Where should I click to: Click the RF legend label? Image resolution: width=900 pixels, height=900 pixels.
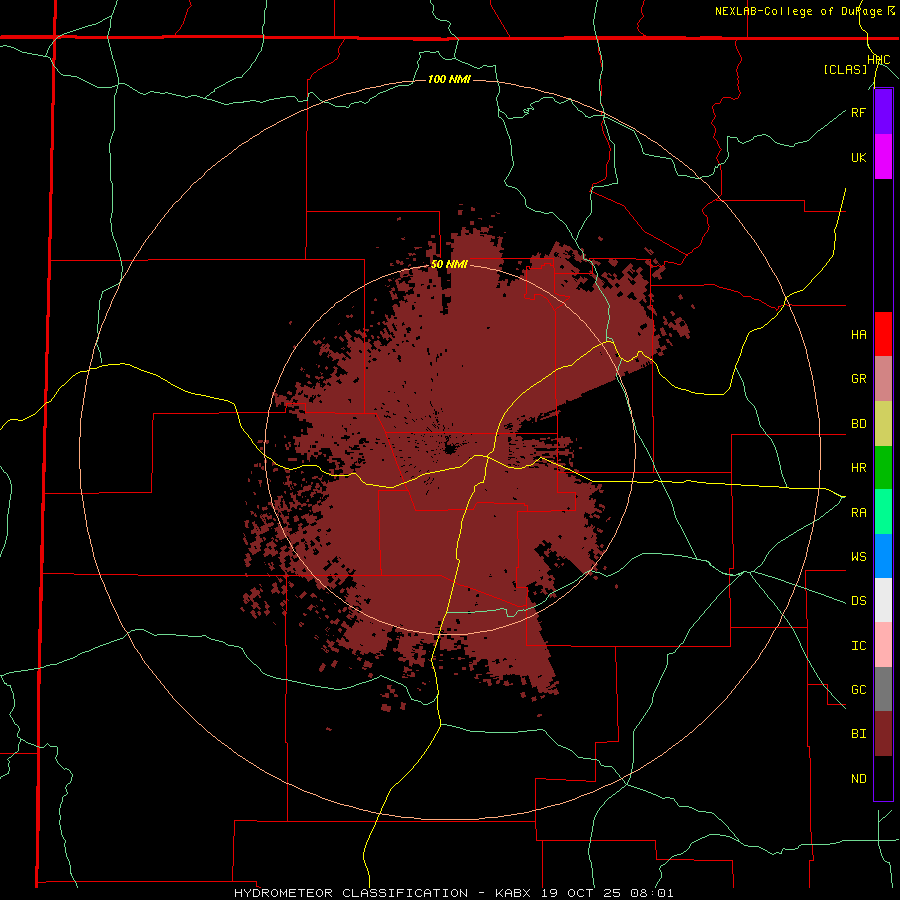(x=858, y=112)
